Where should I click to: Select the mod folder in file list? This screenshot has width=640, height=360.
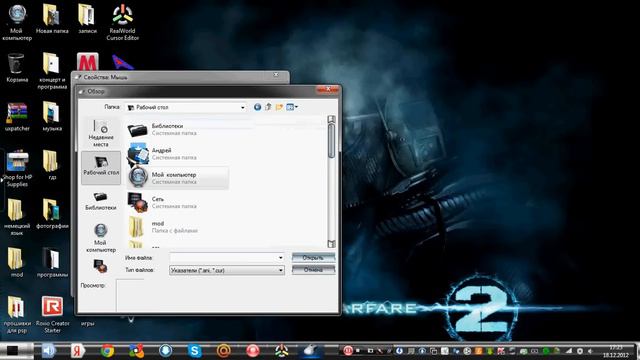click(178, 227)
